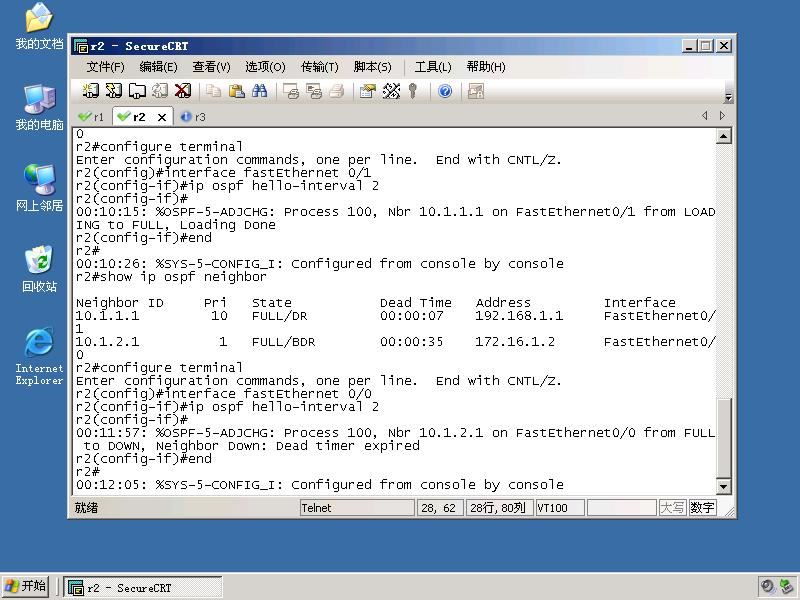This screenshot has height=600, width=800.
Task: Click the Print Screen toolbar icon
Action: pos(290,91)
